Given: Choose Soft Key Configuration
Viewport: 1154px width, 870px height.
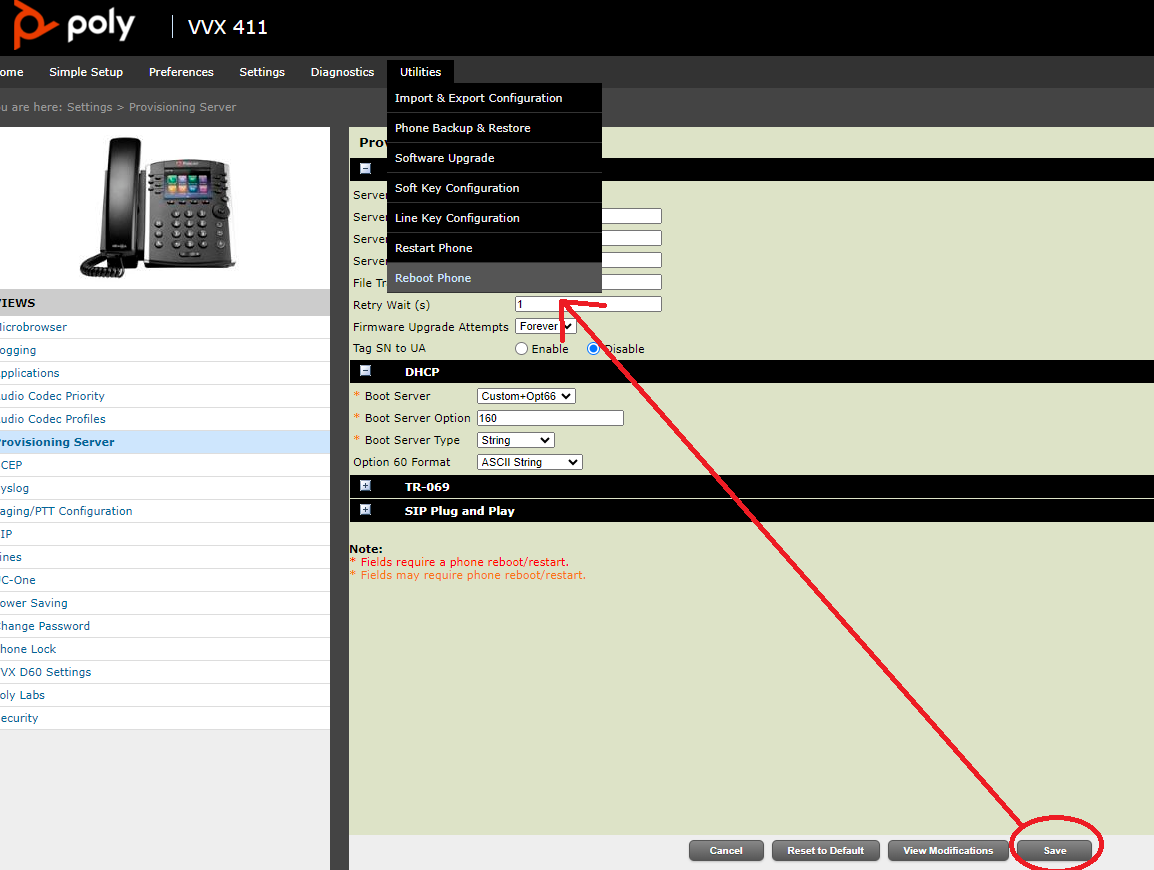Looking at the screenshot, I should tap(495, 188).
